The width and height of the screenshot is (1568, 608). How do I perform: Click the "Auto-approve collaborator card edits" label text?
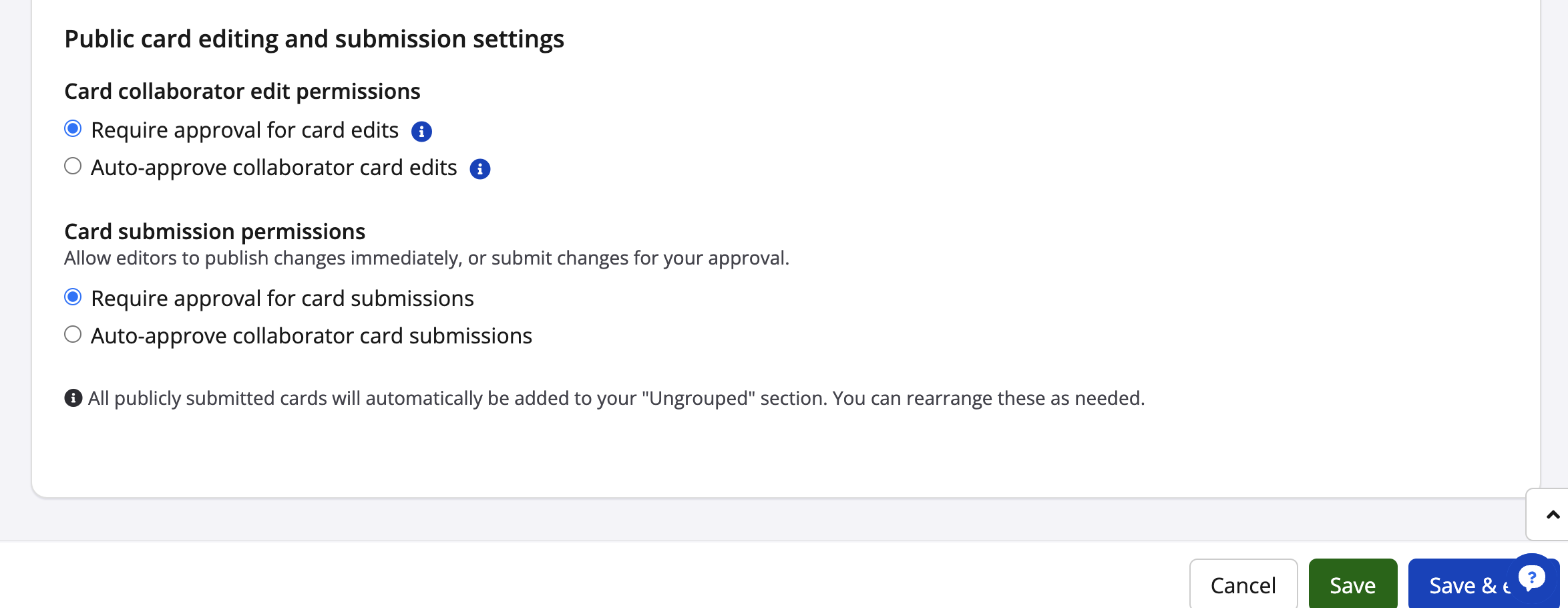[274, 168]
